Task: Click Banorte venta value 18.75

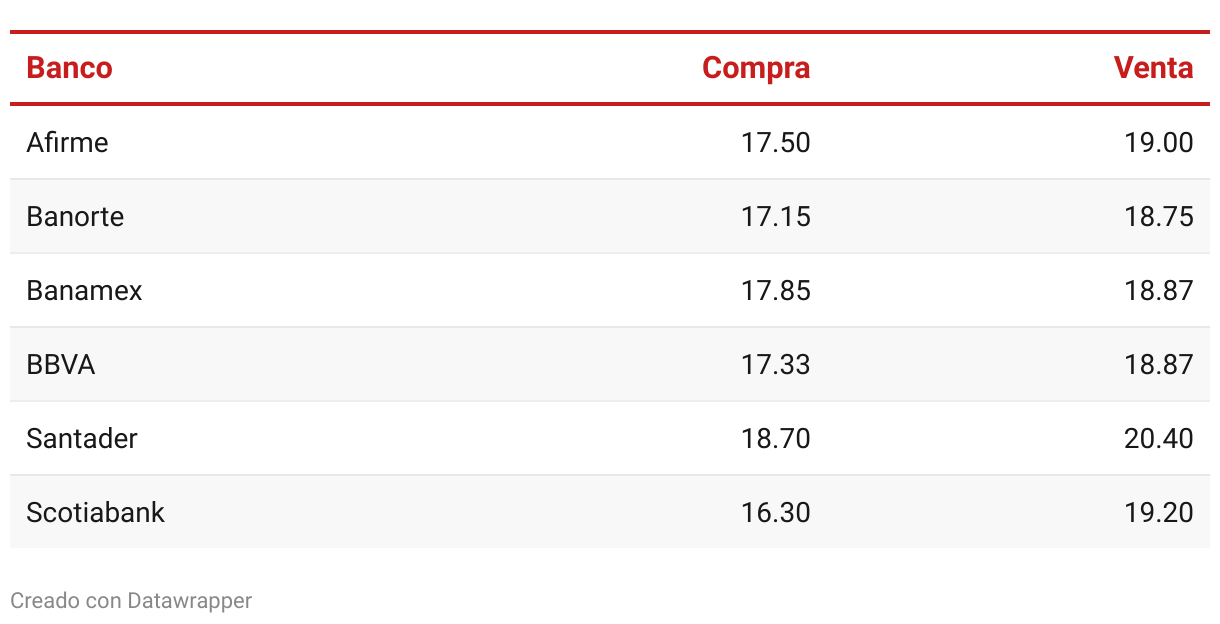Action: tap(1159, 216)
